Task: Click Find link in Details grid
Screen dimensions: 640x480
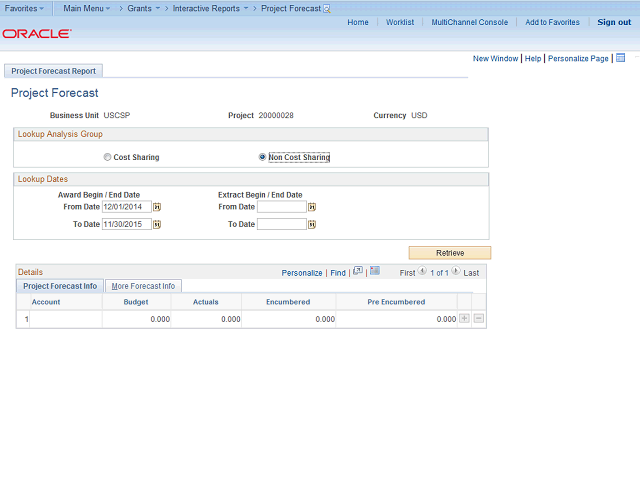Action: (x=338, y=273)
